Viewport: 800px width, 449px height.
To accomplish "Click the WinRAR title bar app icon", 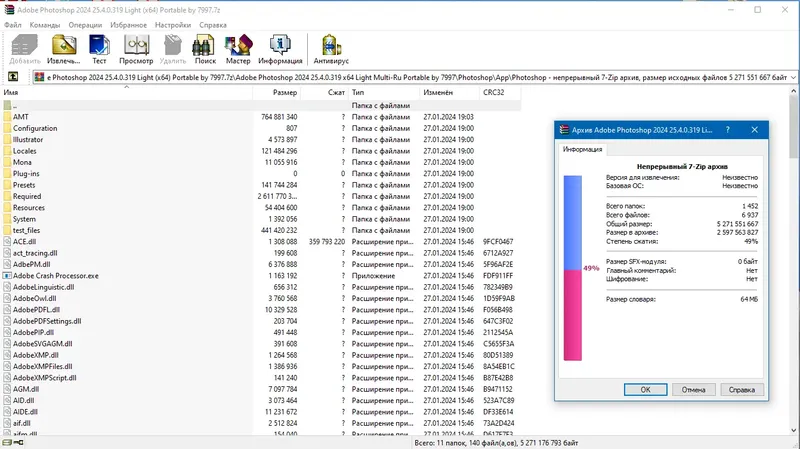I will [9, 10].
